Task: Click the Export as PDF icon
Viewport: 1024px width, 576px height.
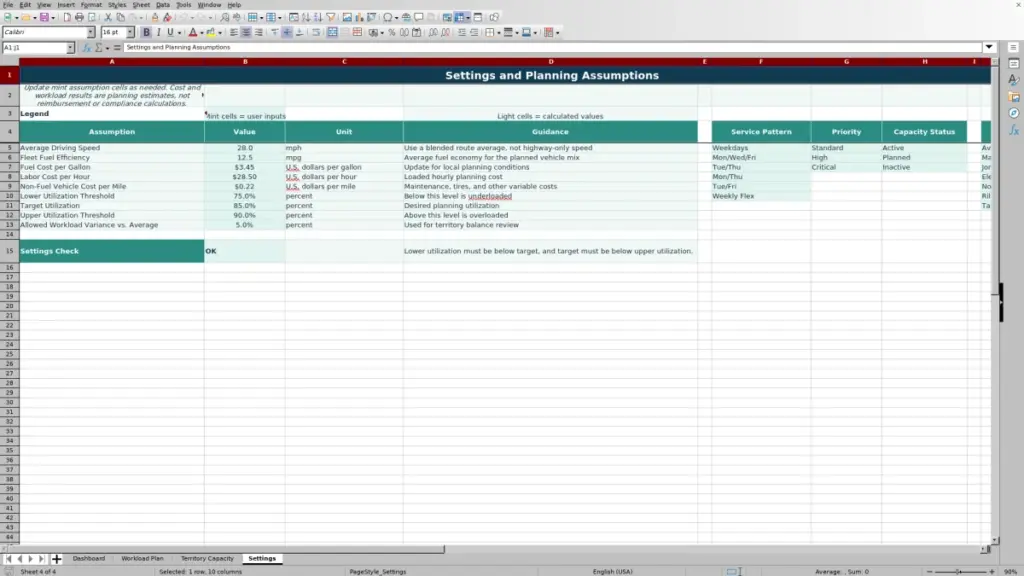Action: (67, 17)
